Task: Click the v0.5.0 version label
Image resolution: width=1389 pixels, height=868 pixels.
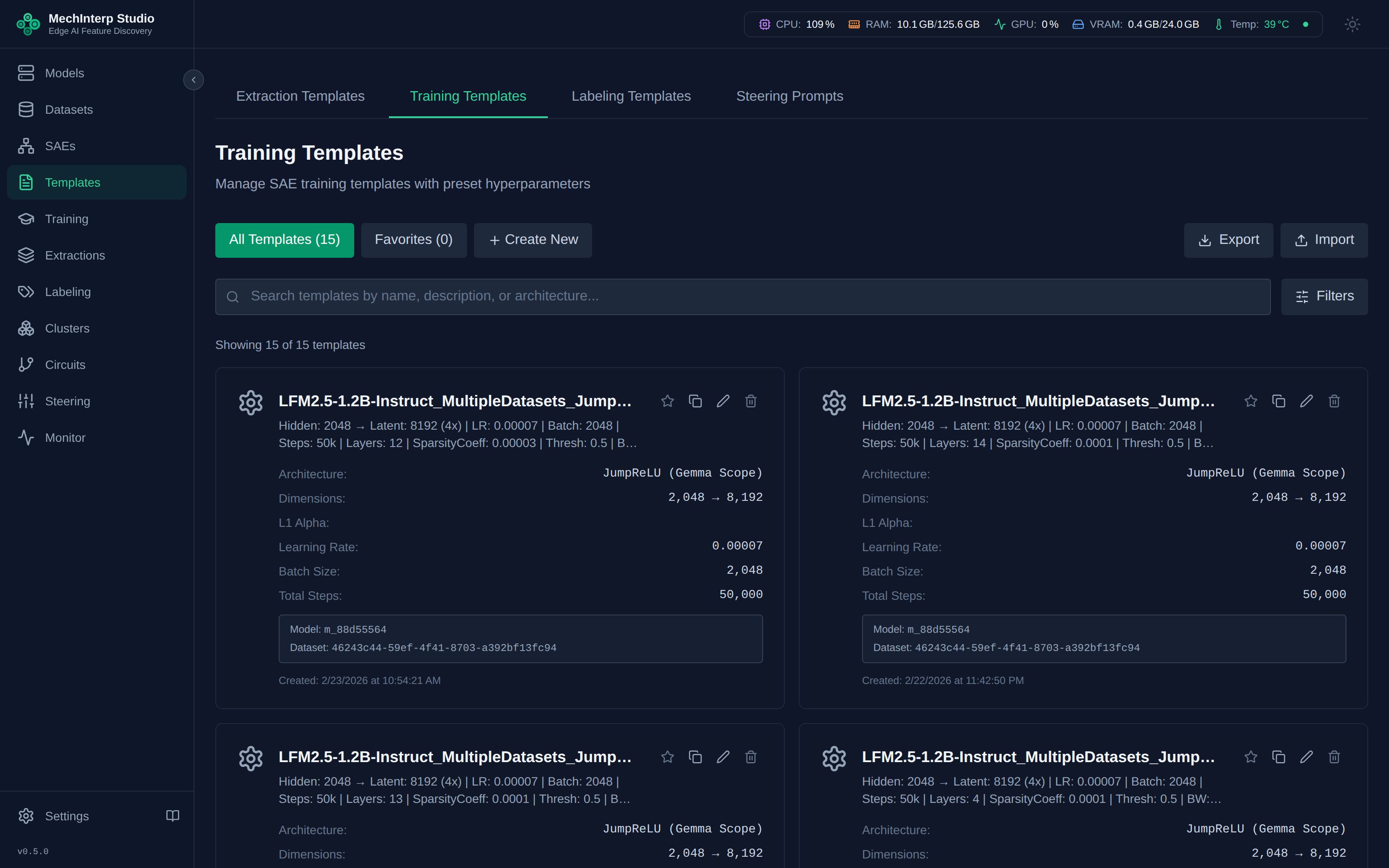Action: click(33, 852)
